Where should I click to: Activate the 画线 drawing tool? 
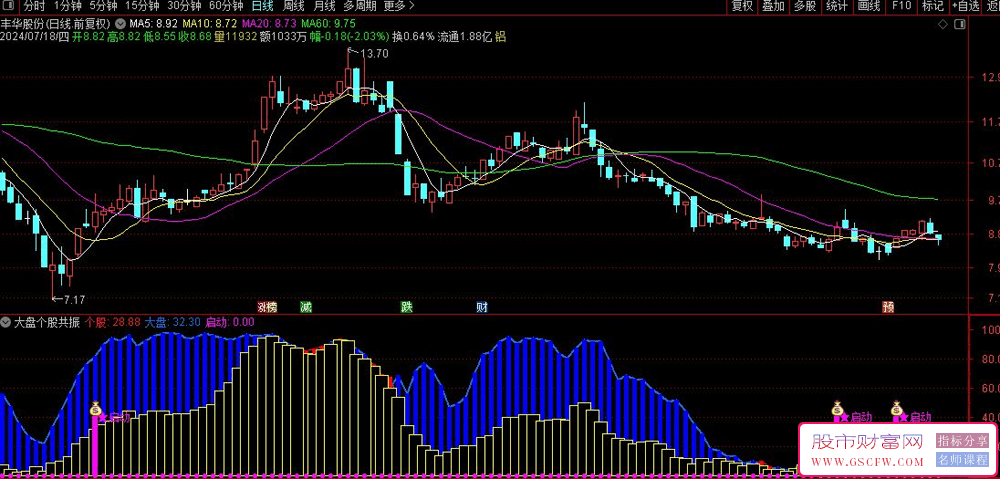click(869, 6)
